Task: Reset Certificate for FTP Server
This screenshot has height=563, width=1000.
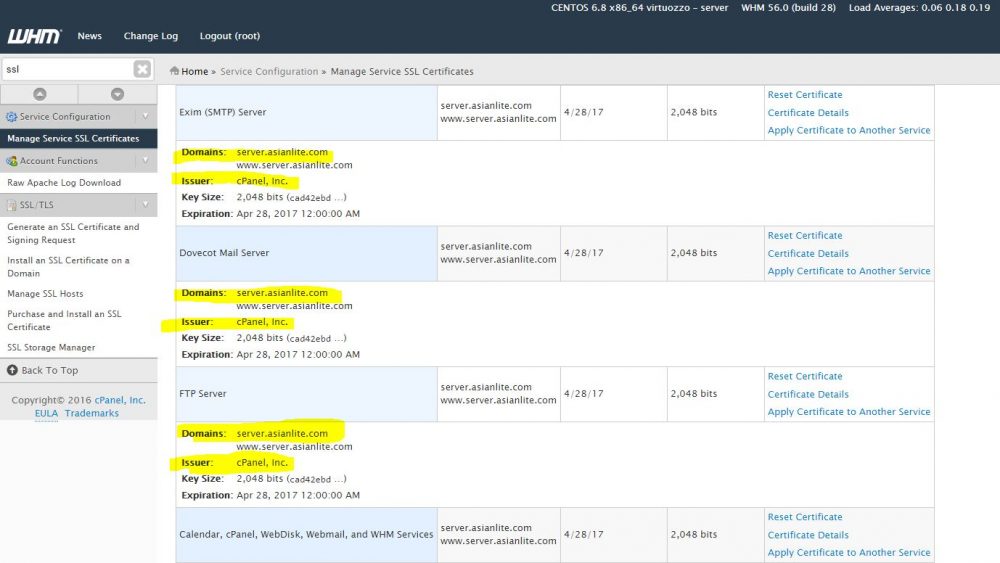Action: (805, 376)
